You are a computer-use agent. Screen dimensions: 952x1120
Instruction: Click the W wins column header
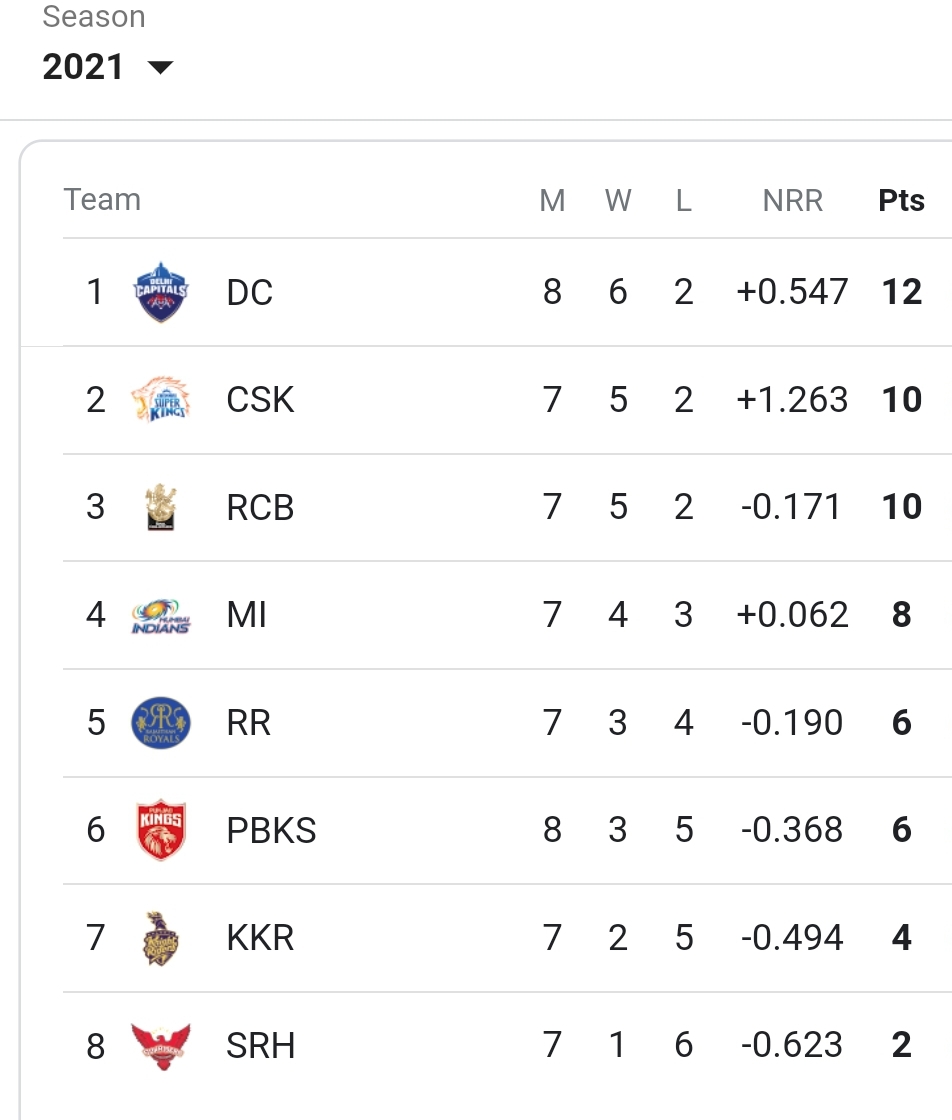click(x=618, y=201)
